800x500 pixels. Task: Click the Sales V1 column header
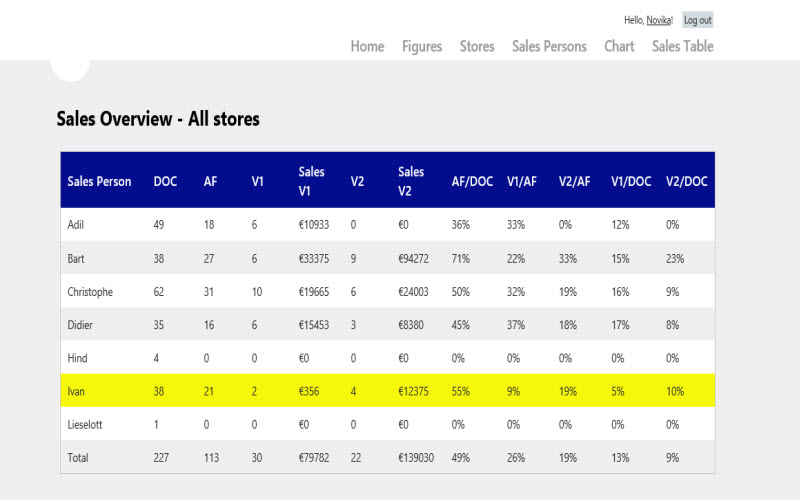(x=311, y=181)
